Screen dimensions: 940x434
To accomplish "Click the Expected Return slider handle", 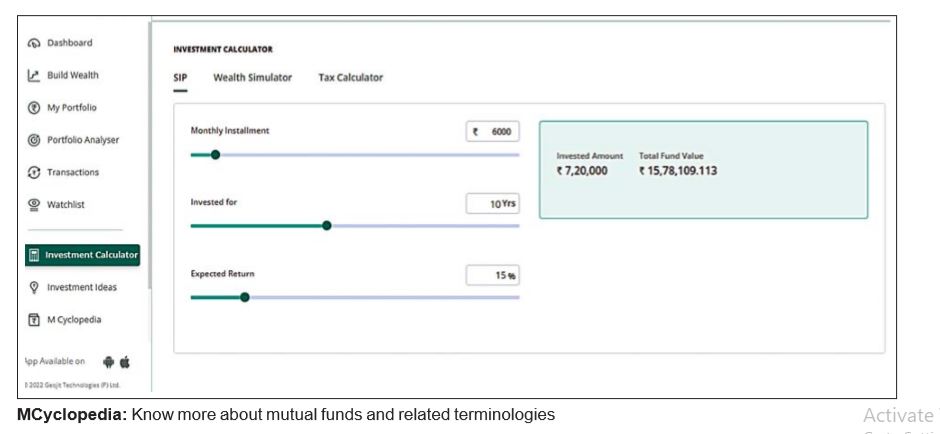I will point(245,297).
